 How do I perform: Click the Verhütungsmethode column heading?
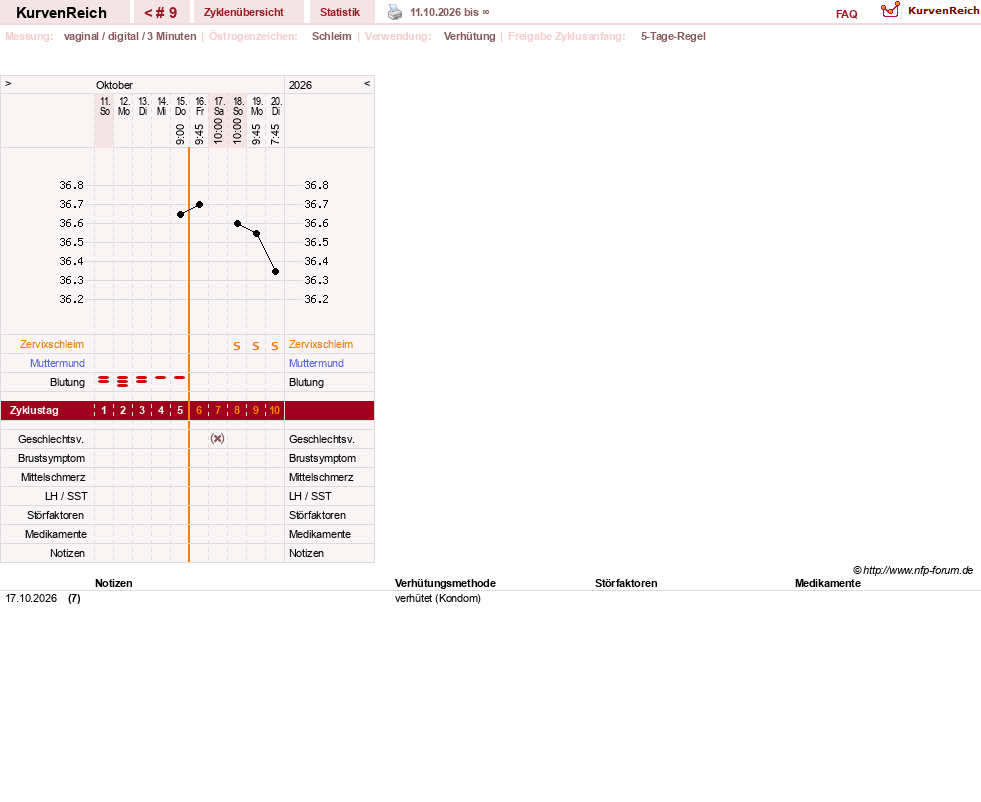[x=445, y=583]
